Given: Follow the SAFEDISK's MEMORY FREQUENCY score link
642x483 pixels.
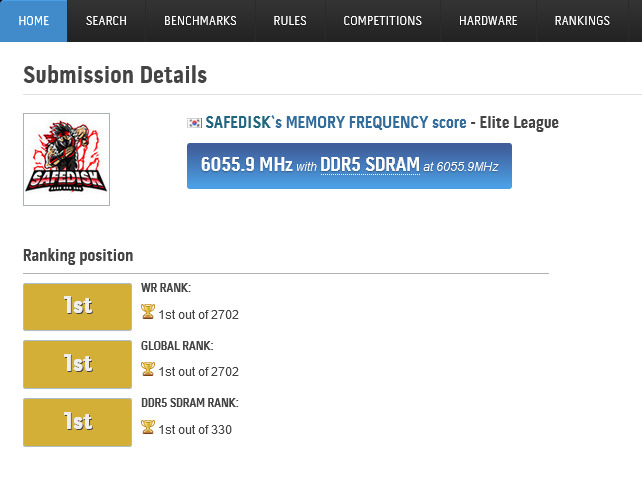Looking at the screenshot, I should pos(336,122).
